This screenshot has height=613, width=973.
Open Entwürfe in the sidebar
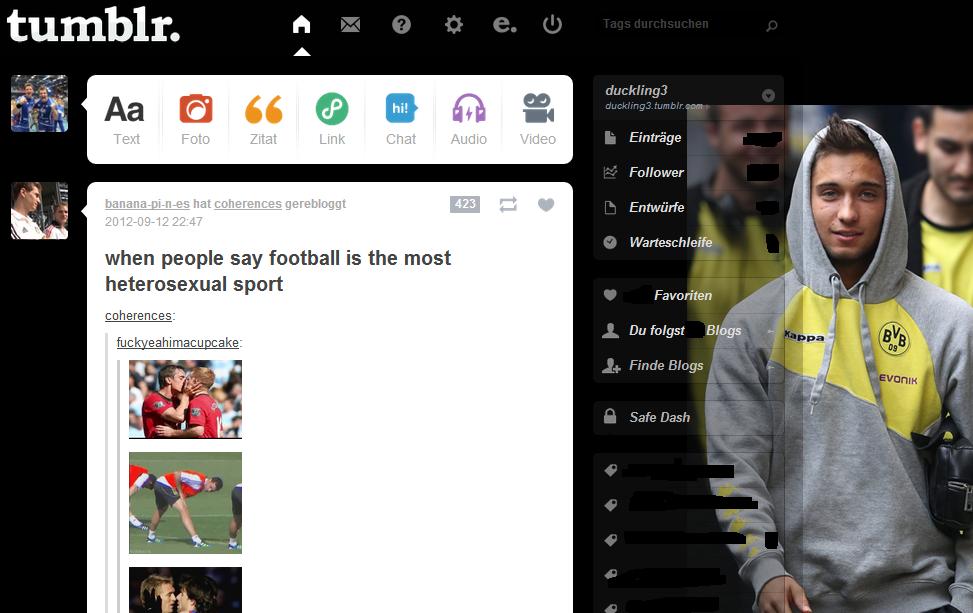[x=689, y=207]
